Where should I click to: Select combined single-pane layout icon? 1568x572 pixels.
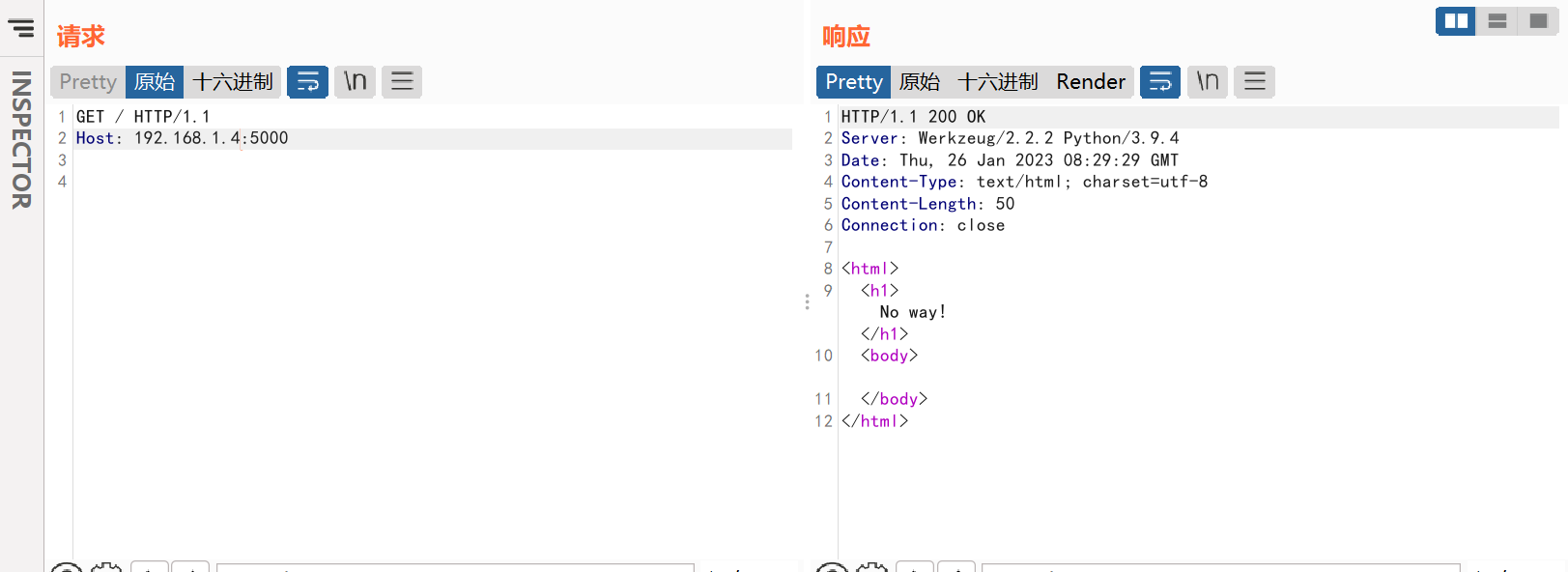coord(1538,20)
